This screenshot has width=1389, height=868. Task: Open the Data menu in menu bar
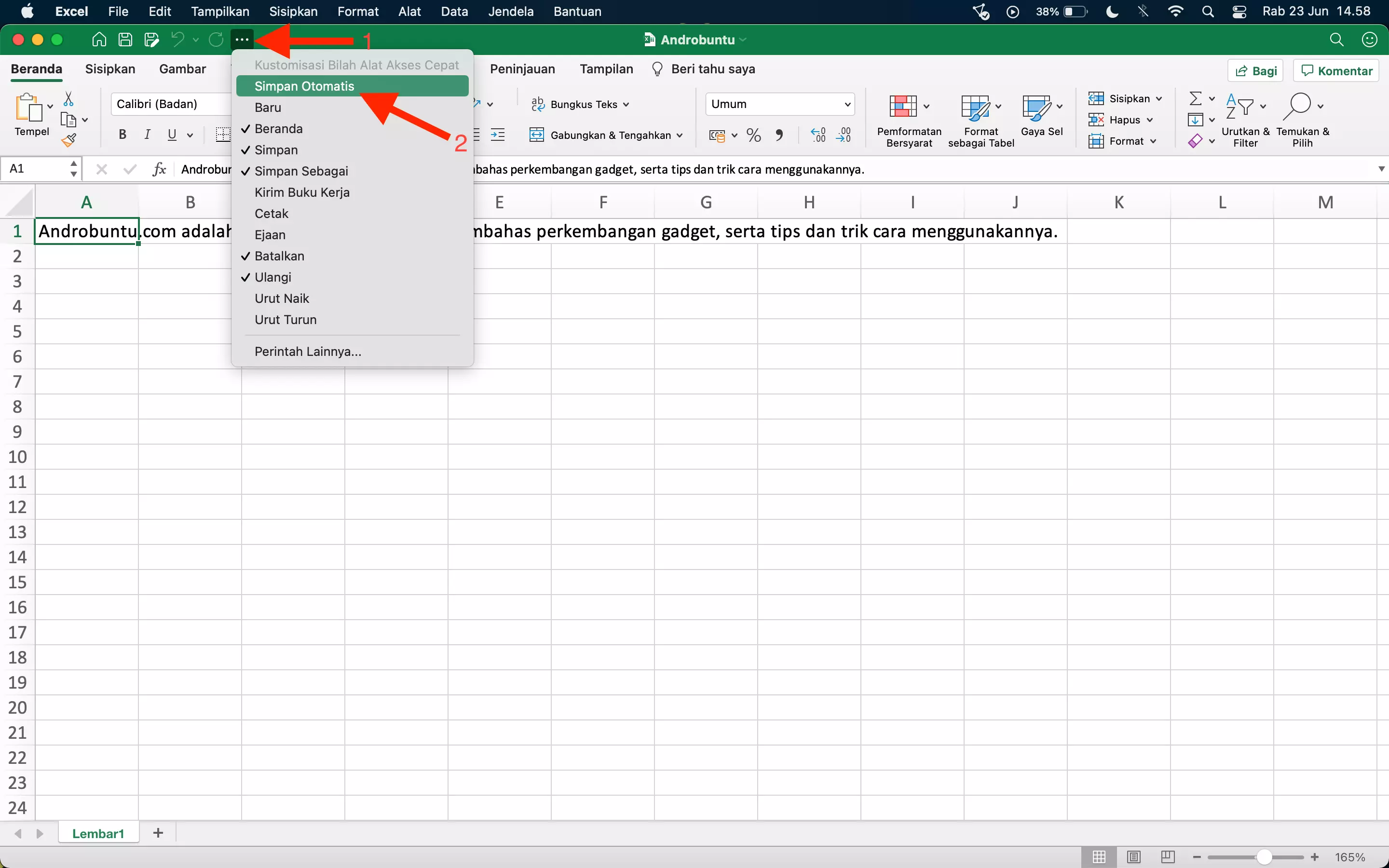pos(453,11)
